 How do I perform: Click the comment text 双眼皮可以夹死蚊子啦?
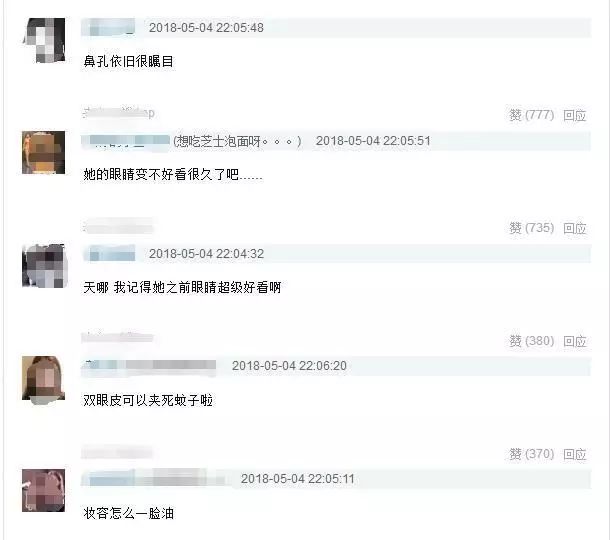coord(148,400)
